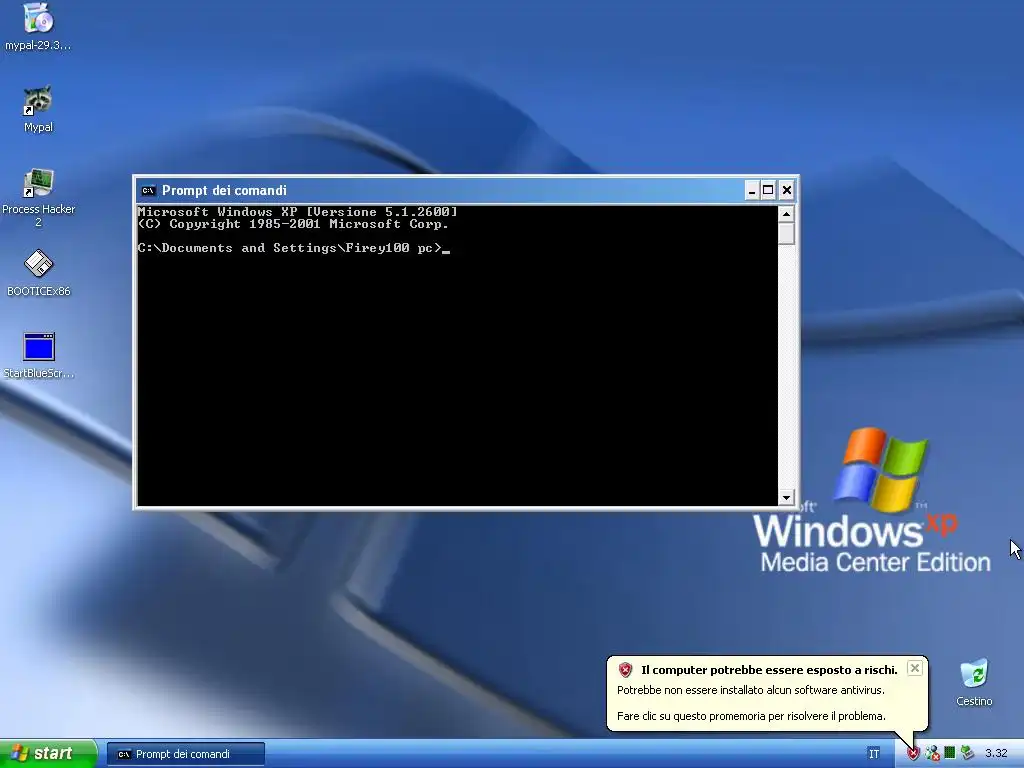This screenshot has height=768, width=1024.
Task: Click the command prompt scrollbar thumb
Action: pos(786,234)
